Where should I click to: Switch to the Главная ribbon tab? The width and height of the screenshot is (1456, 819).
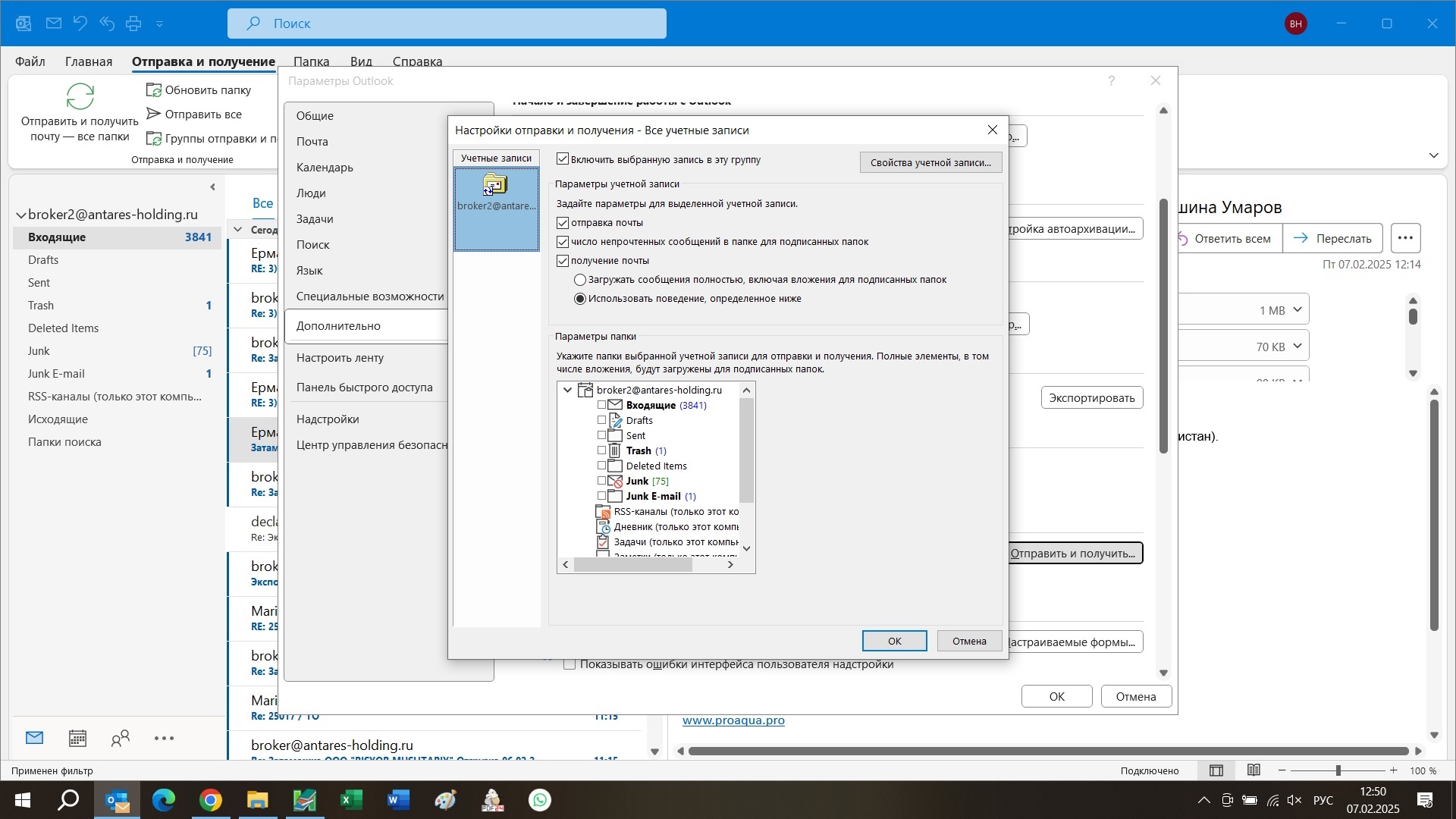pos(89,61)
